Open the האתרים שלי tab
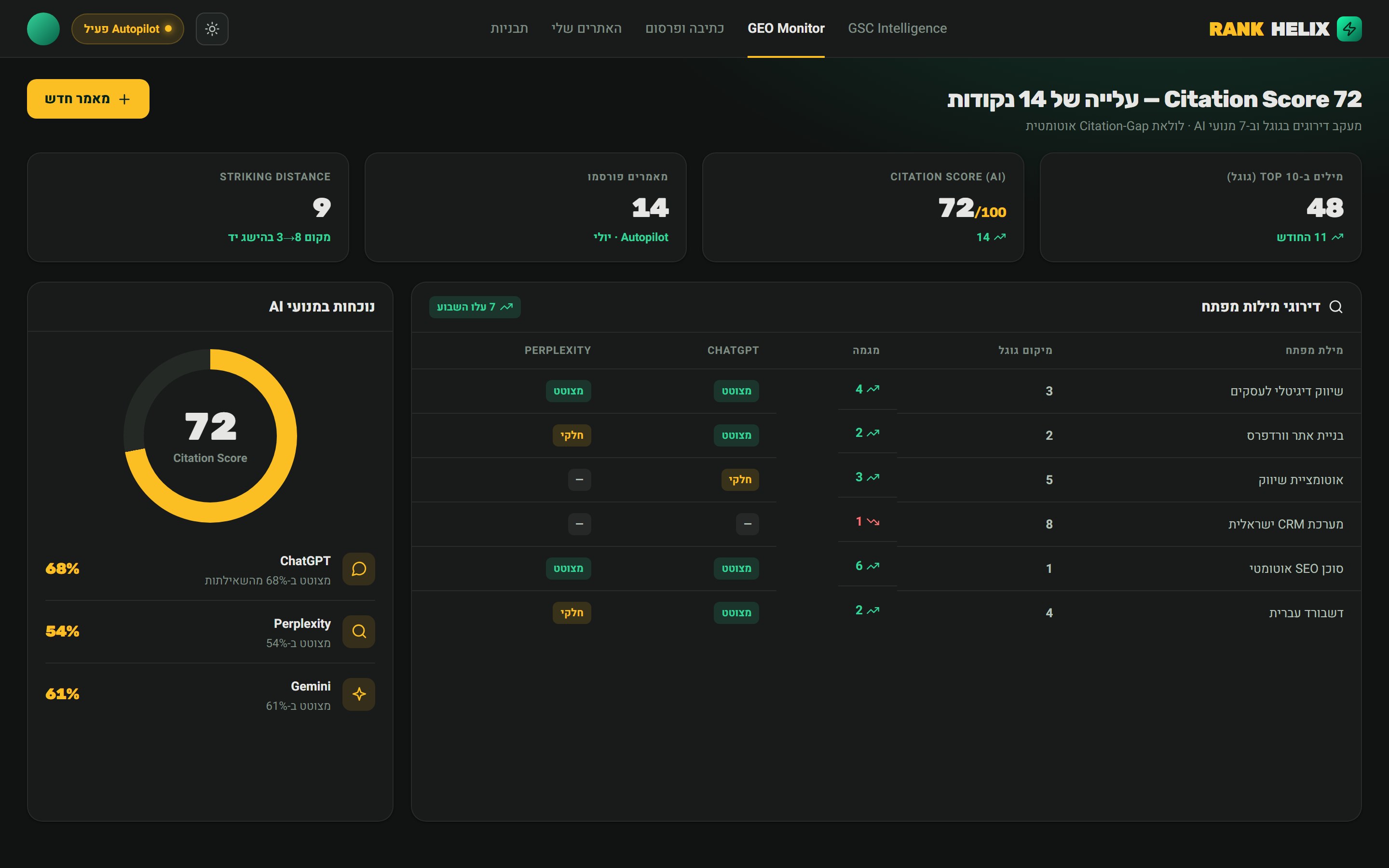Screen dimensions: 1389x868 click(586, 28)
